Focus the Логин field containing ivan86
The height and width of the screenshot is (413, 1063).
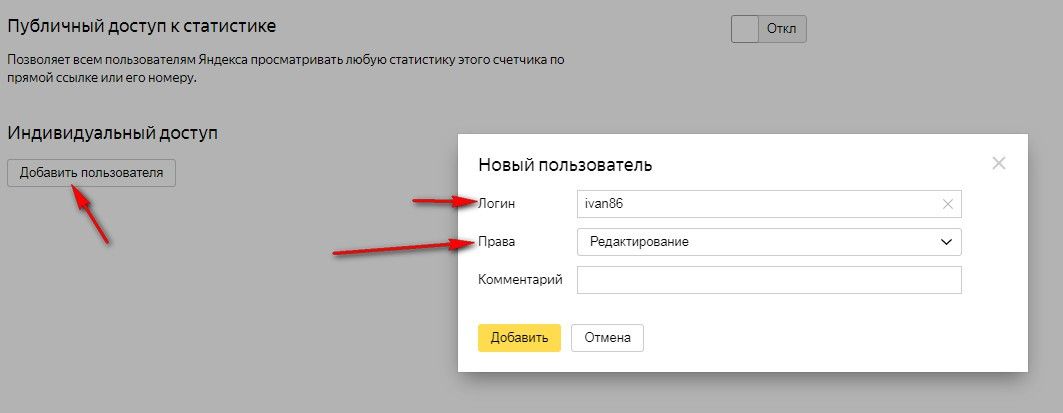(x=750, y=204)
